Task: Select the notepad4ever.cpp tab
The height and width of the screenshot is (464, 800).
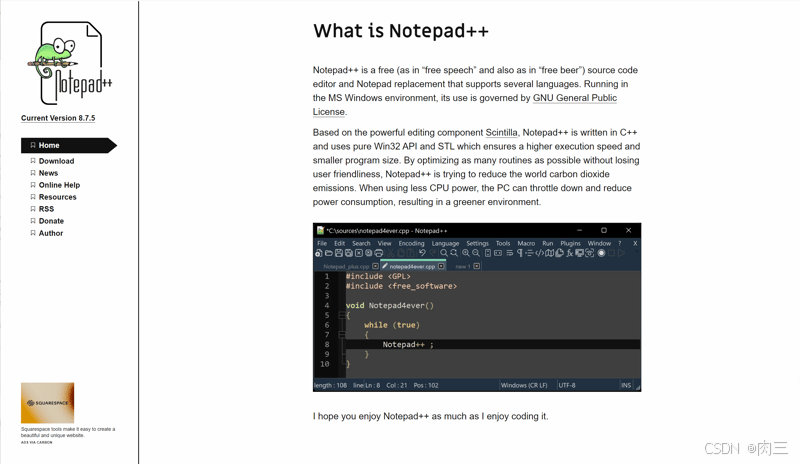Action: (x=412, y=266)
